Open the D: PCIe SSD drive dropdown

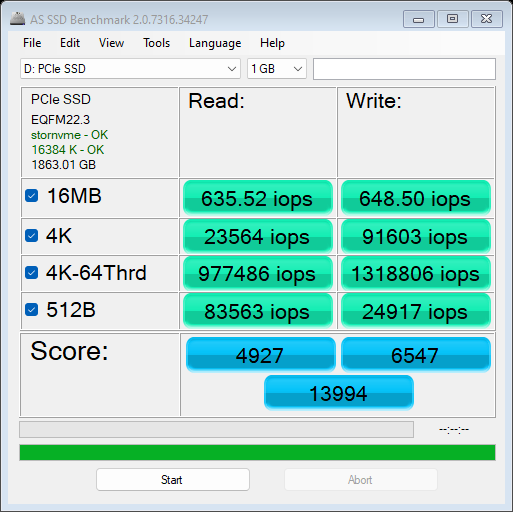coord(130,69)
